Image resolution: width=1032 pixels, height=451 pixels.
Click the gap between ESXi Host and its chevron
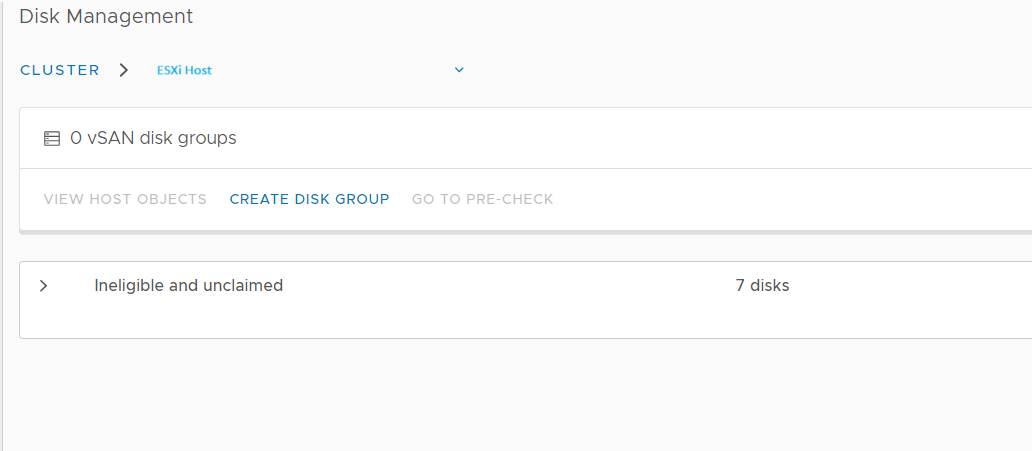click(332, 70)
